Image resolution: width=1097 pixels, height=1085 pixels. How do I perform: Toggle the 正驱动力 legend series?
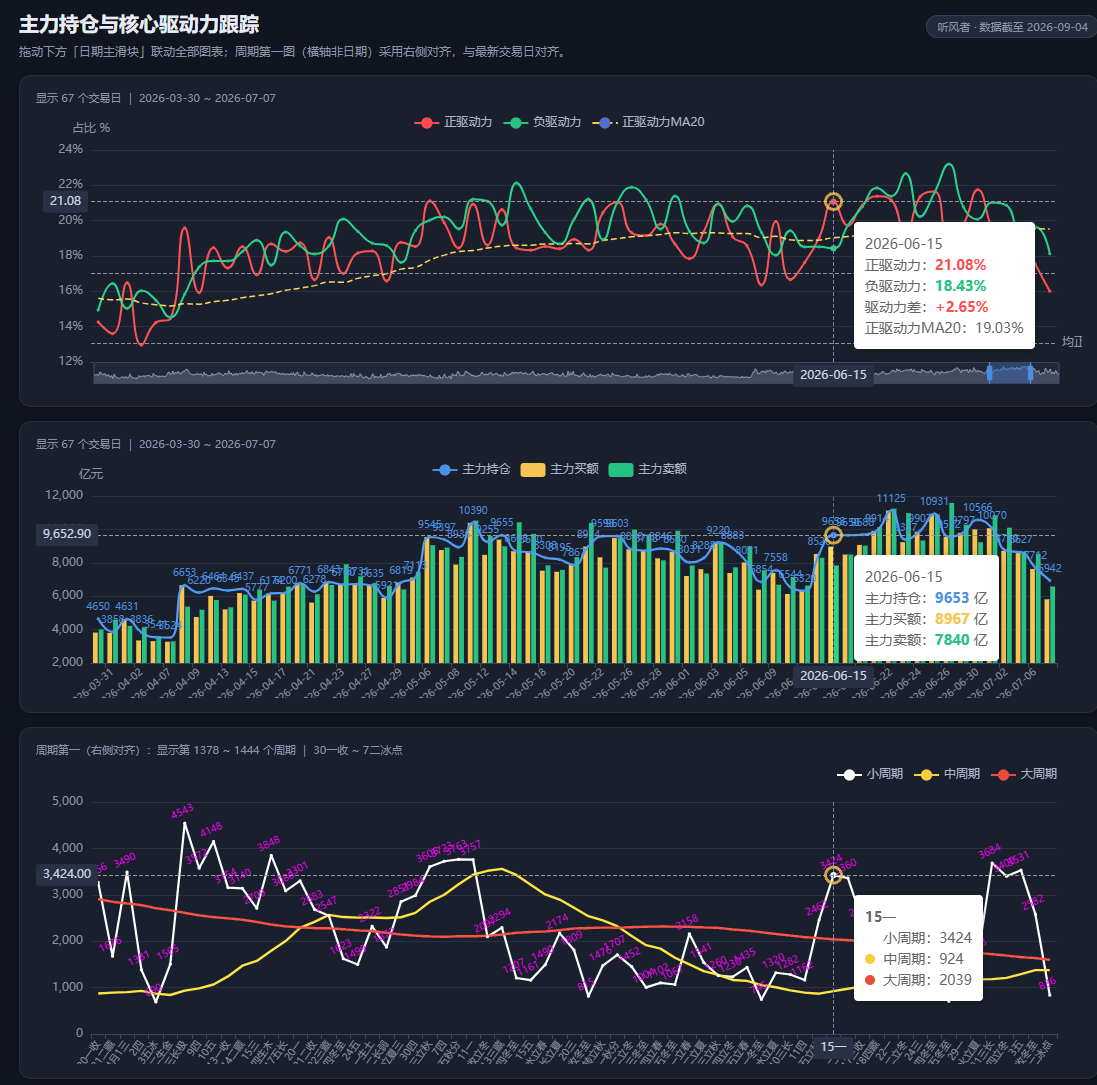click(453, 122)
